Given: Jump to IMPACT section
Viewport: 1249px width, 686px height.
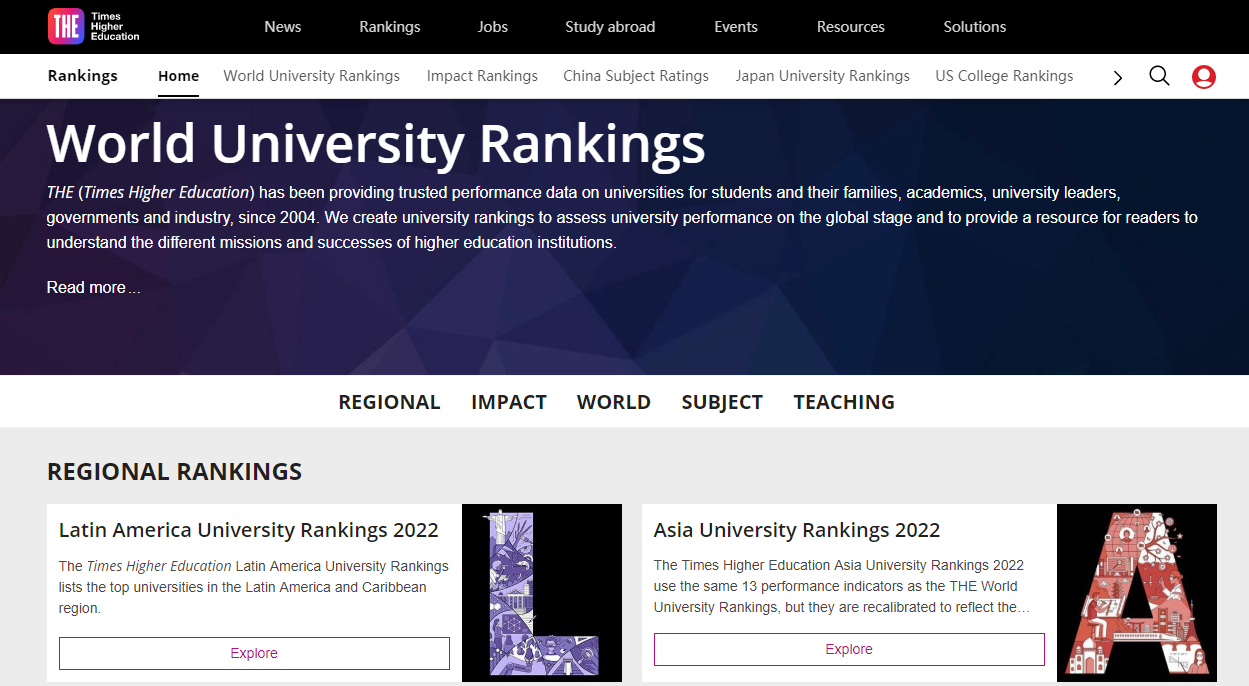Looking at the screenshot, I should click(509, 402).
